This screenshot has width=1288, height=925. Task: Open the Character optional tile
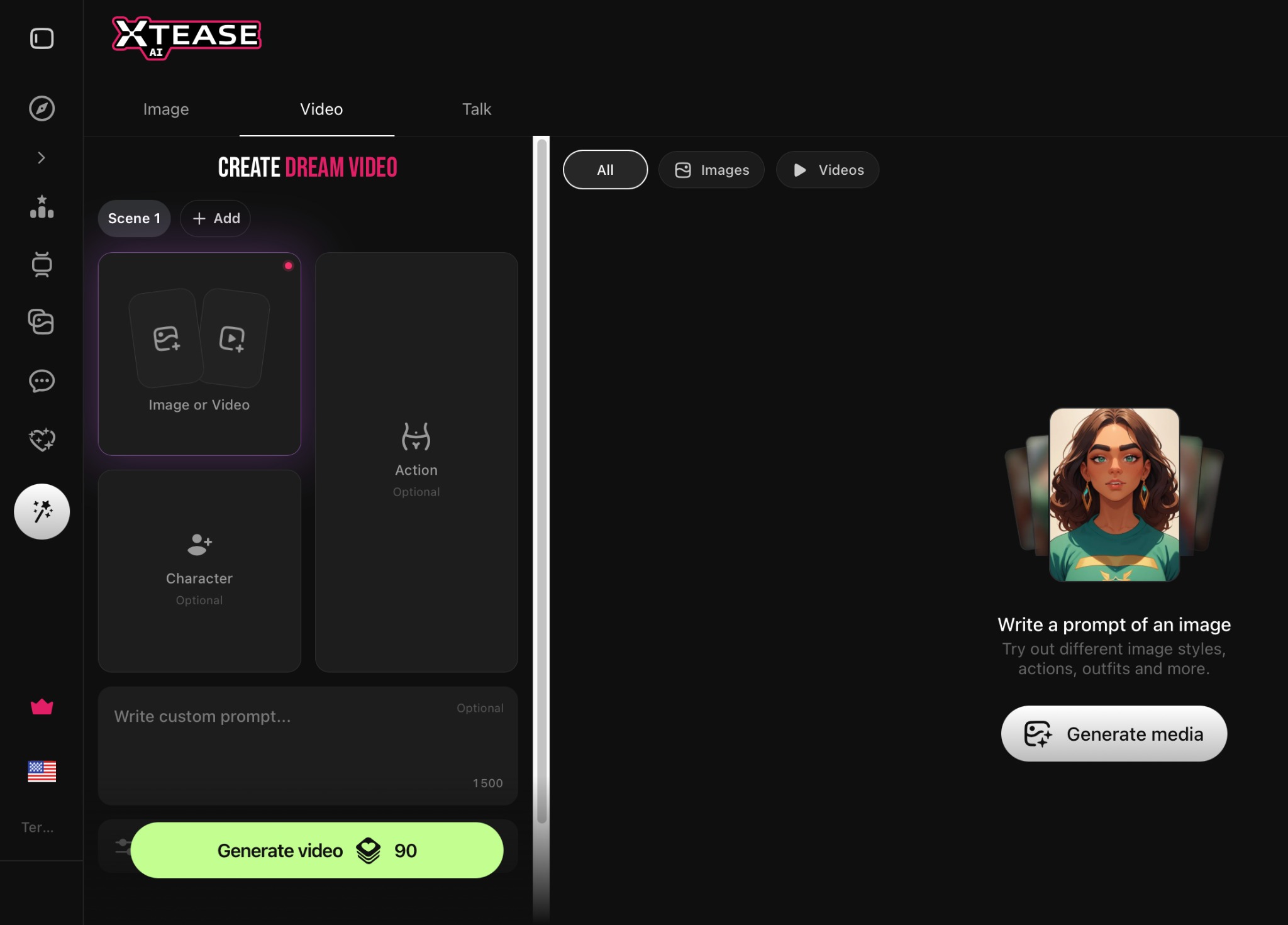pos(199,571)
